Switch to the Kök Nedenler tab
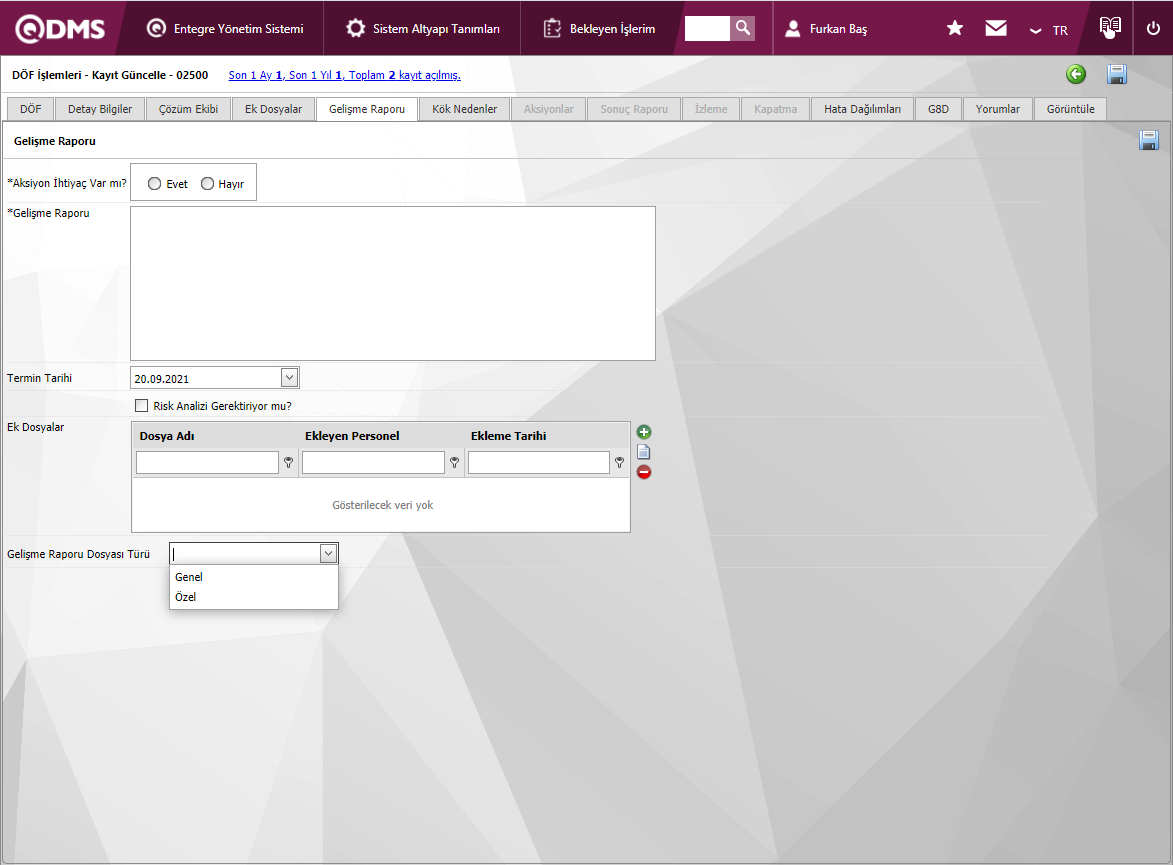Viewport: 1173px width, 865px height. coord(464,109)
